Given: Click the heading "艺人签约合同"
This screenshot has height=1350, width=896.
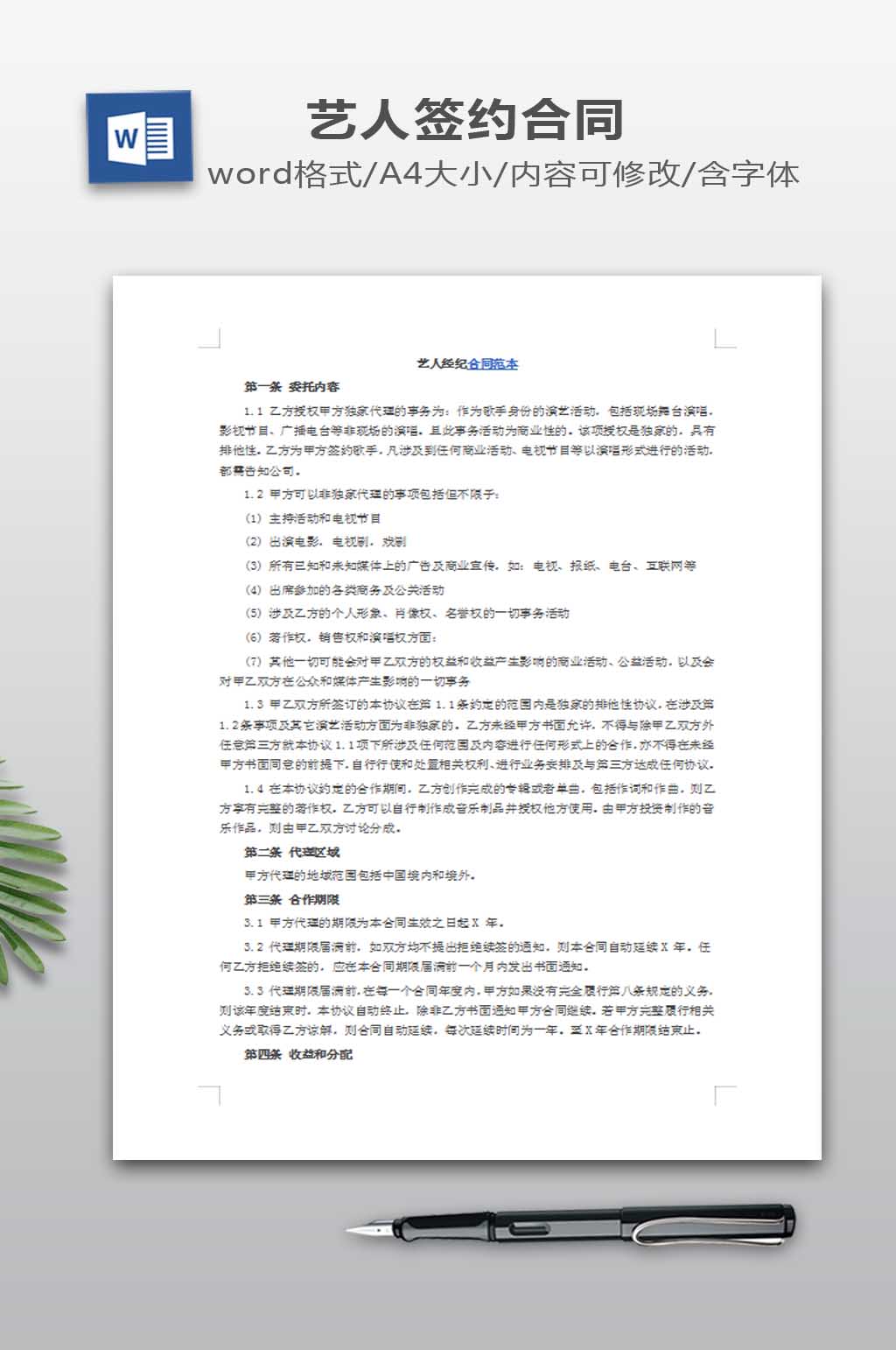Looking at the screenshot, I should [x=465, y=120].
